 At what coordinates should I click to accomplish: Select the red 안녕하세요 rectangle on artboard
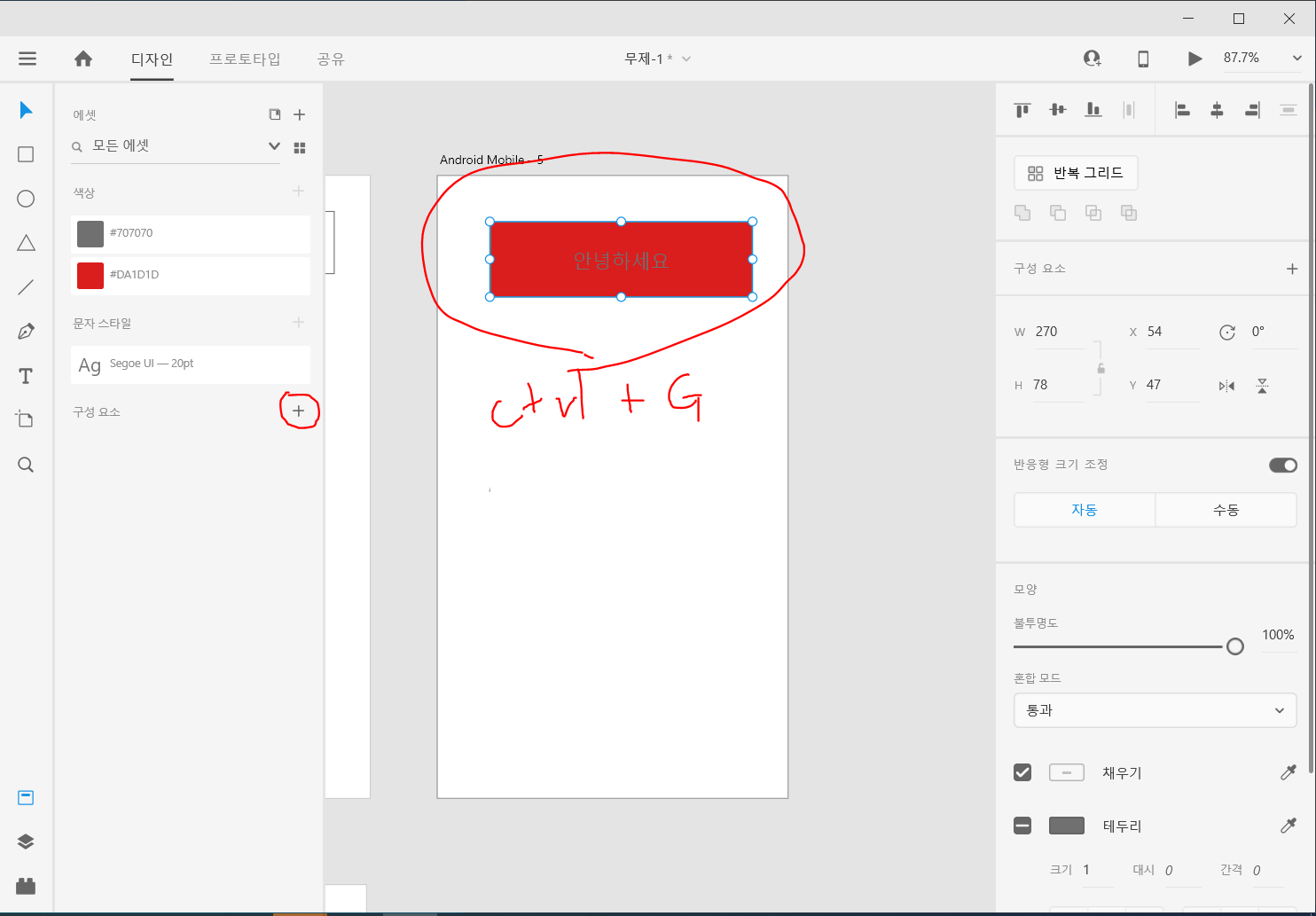[x=621, y=259]
